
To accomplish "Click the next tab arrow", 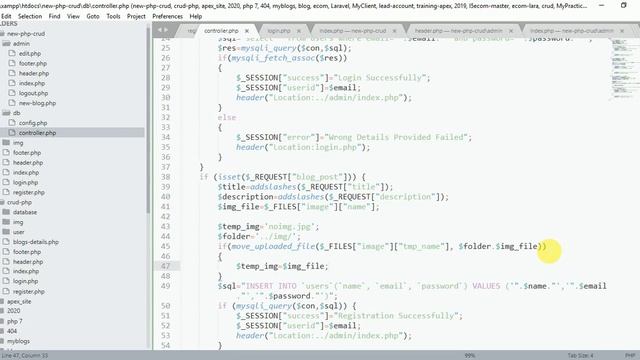I will click(166, 30).
